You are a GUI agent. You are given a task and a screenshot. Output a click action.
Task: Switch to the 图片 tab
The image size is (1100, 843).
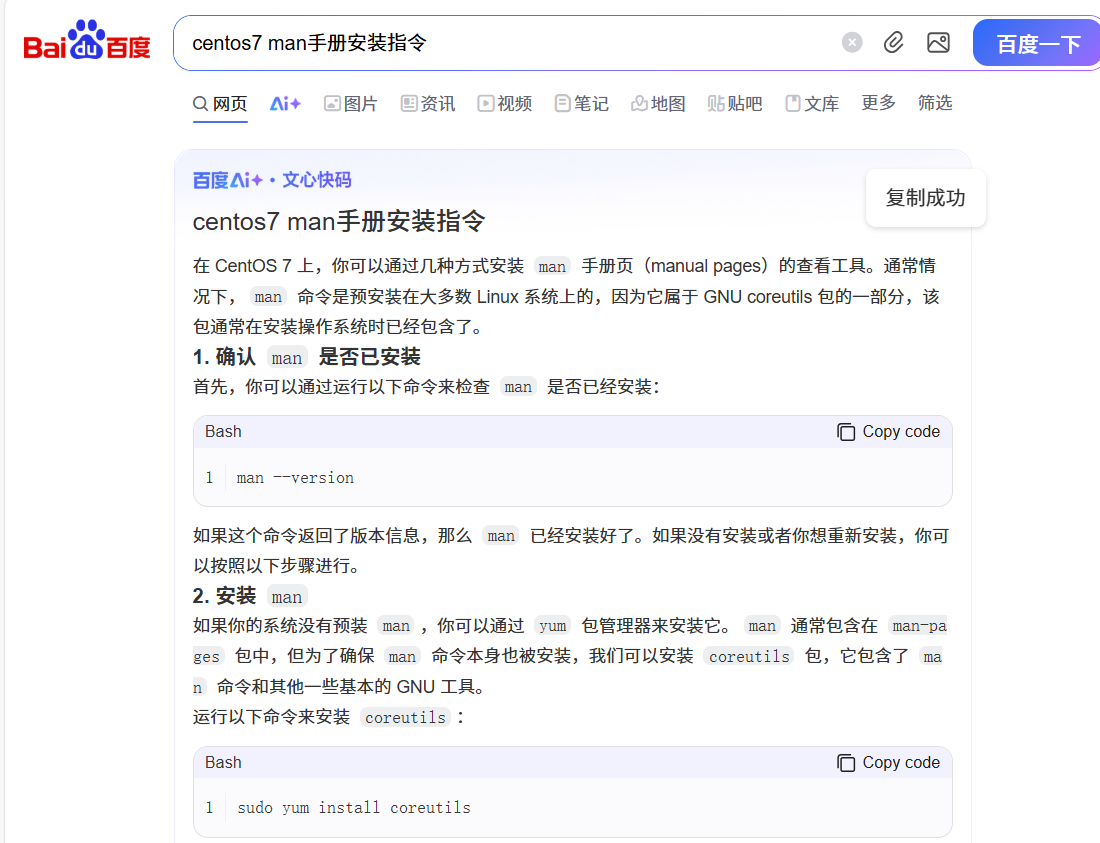351,104
